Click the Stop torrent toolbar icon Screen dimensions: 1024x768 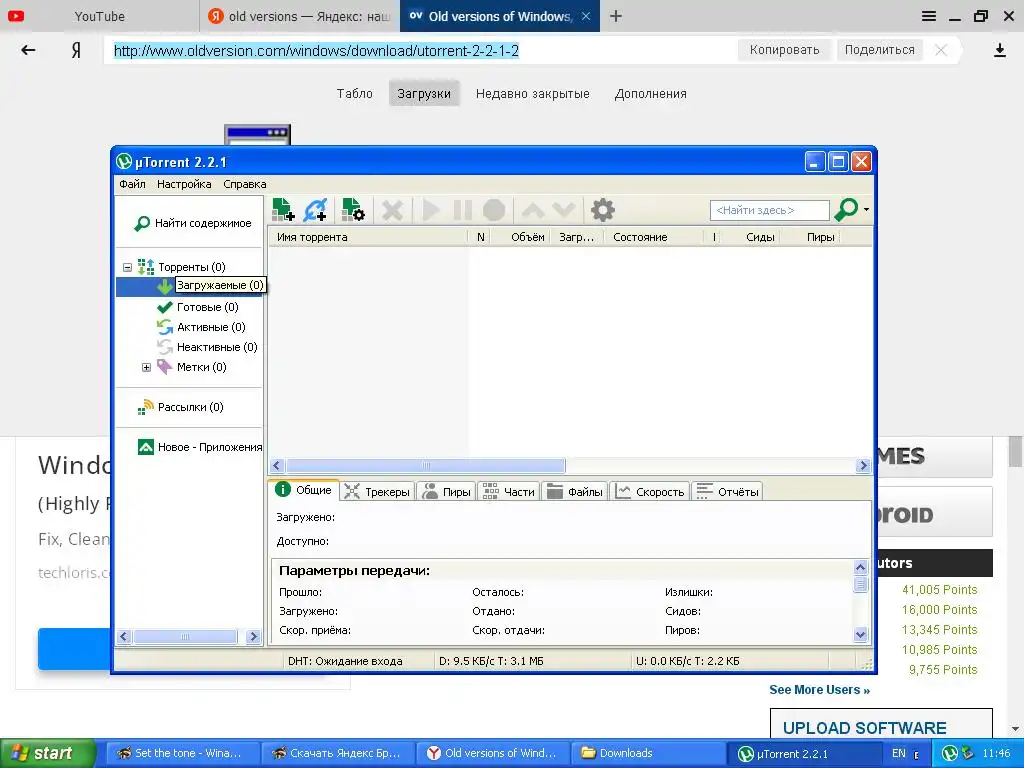coord(494,210)
